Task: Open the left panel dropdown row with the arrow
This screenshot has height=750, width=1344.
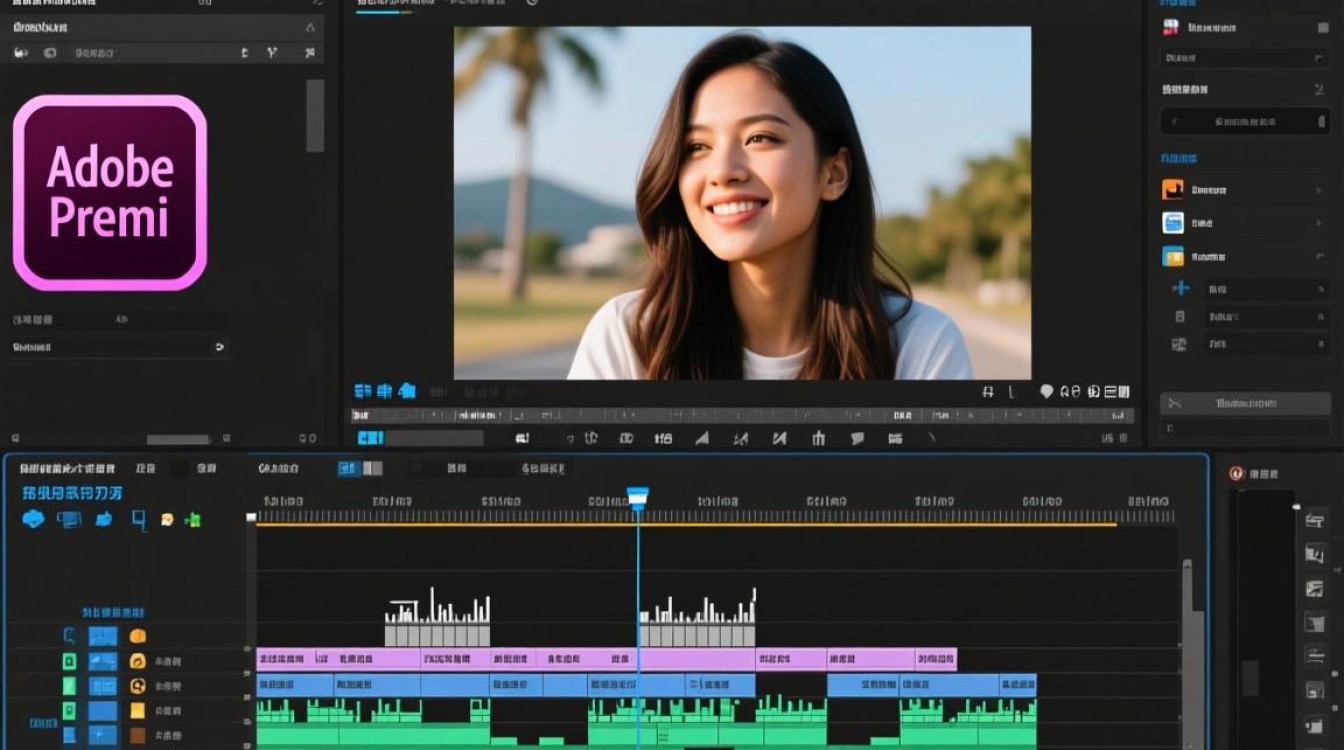Action: (x=119, y=347)
